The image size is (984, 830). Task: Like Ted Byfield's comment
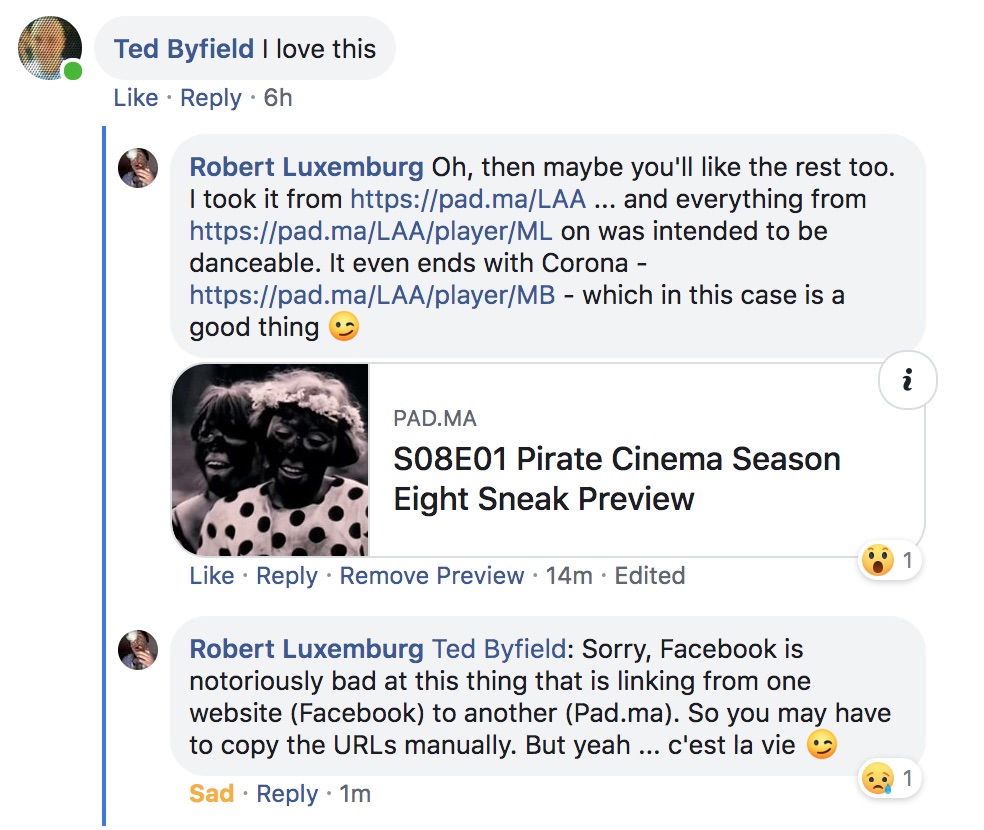(x=135, y=98)
